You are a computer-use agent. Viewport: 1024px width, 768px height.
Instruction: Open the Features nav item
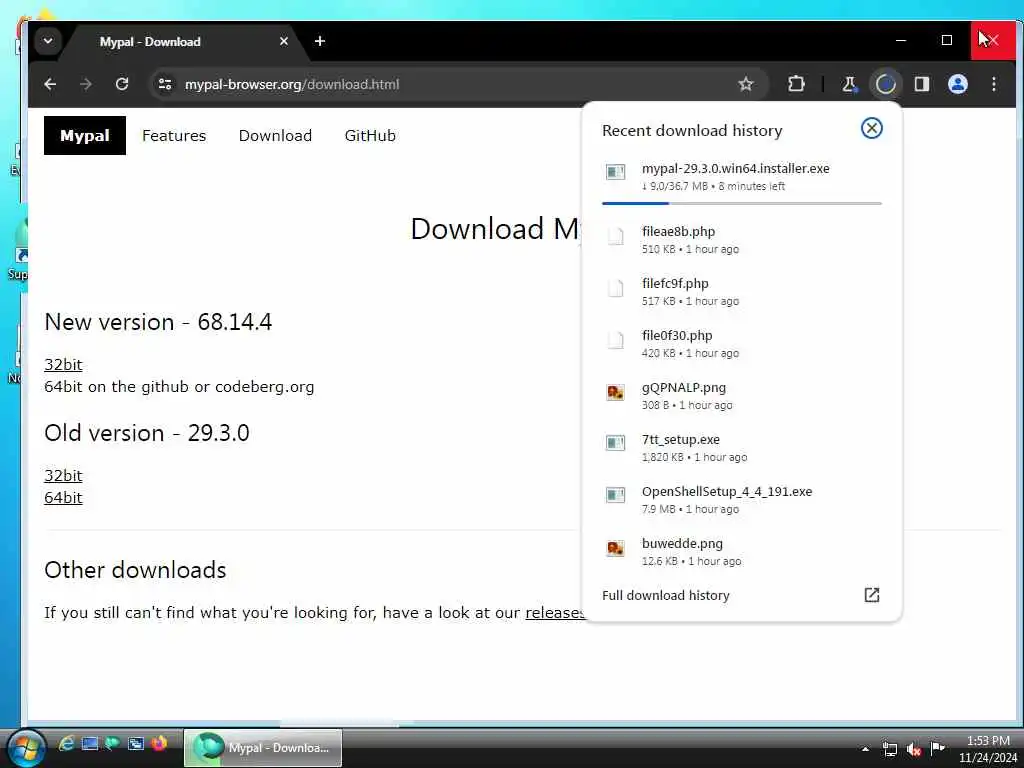click(x=174, y=135)
